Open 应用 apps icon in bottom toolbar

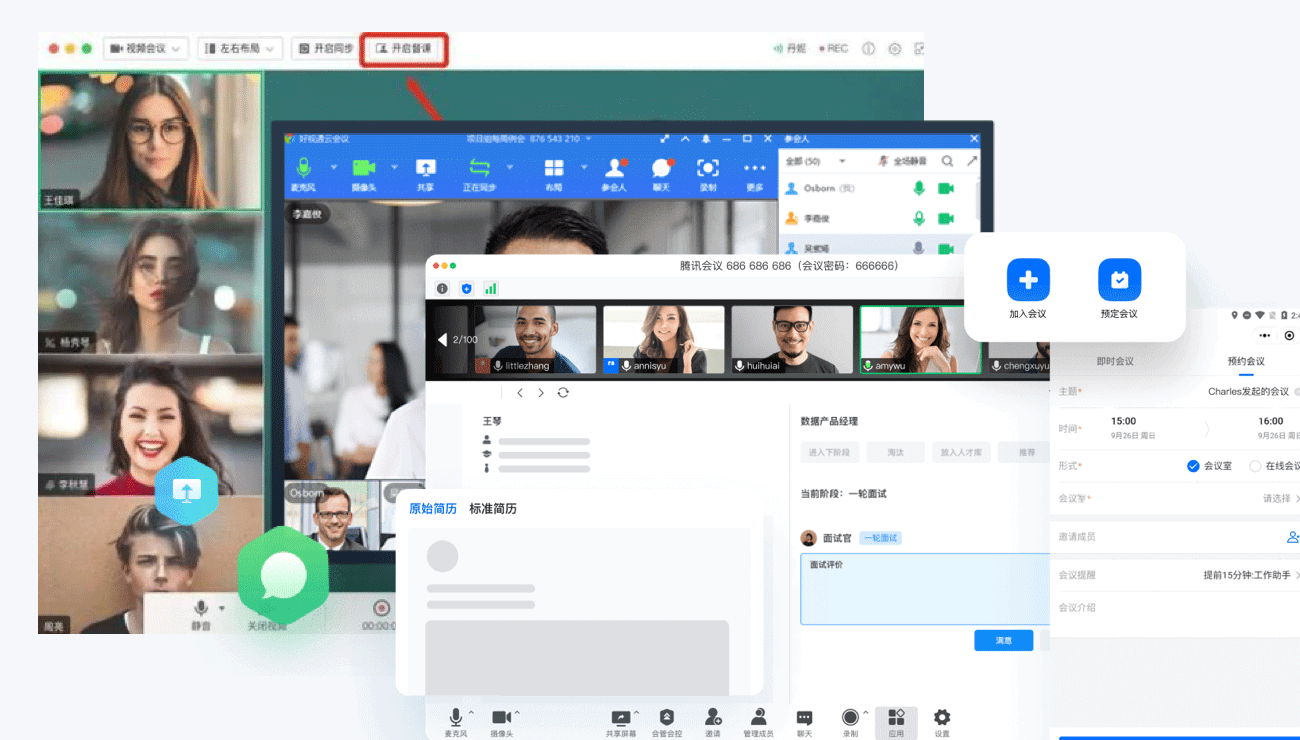[x=896, y=718]
